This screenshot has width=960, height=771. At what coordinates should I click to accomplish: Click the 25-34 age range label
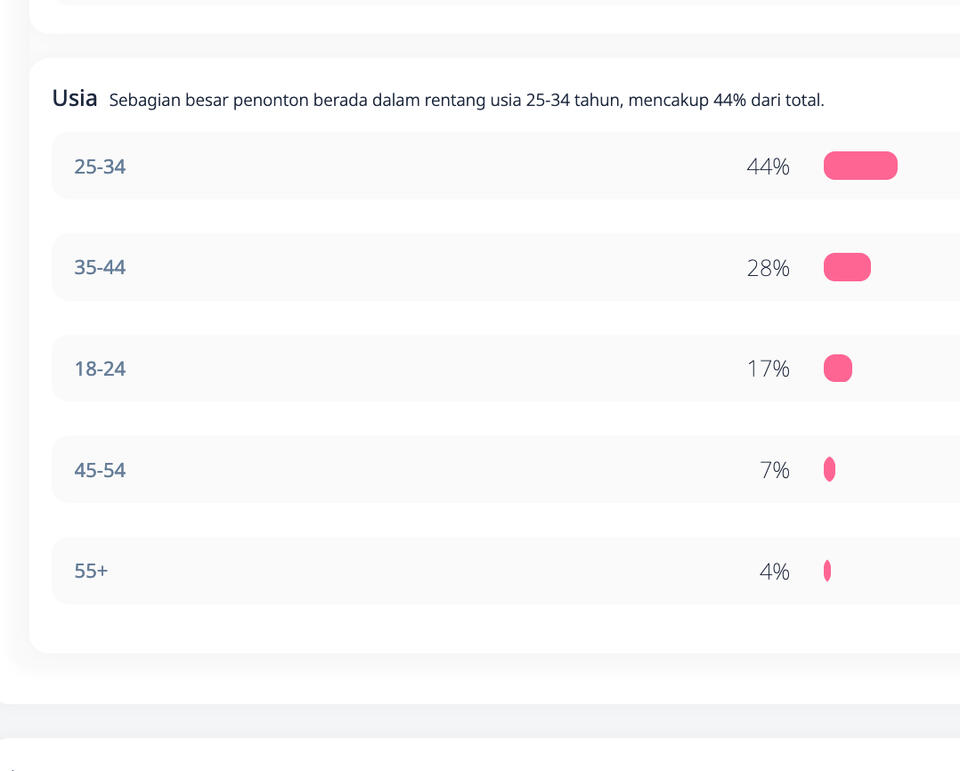(x=100, y=167)
